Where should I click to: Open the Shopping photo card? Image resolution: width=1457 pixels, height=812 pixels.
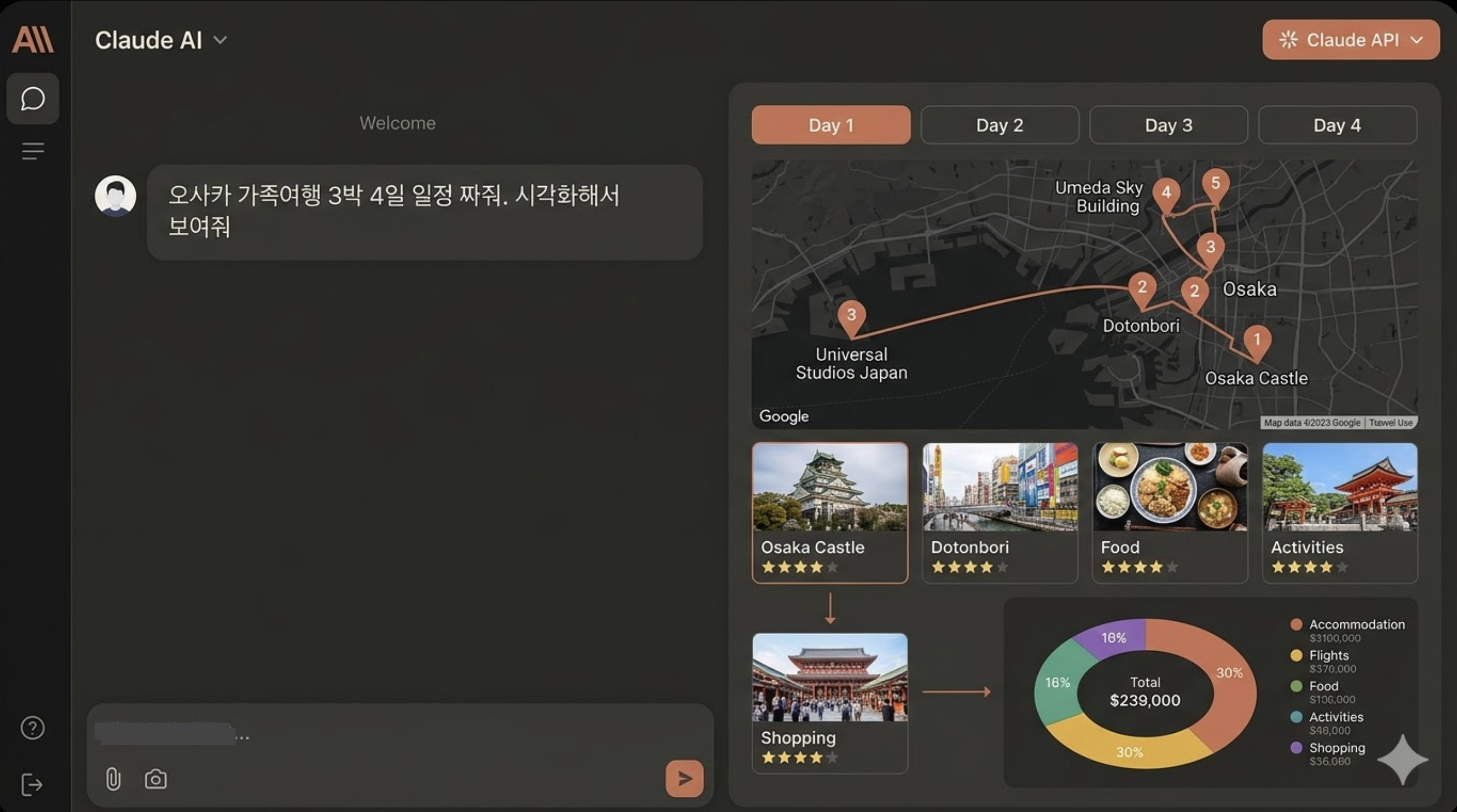(829, 702)
